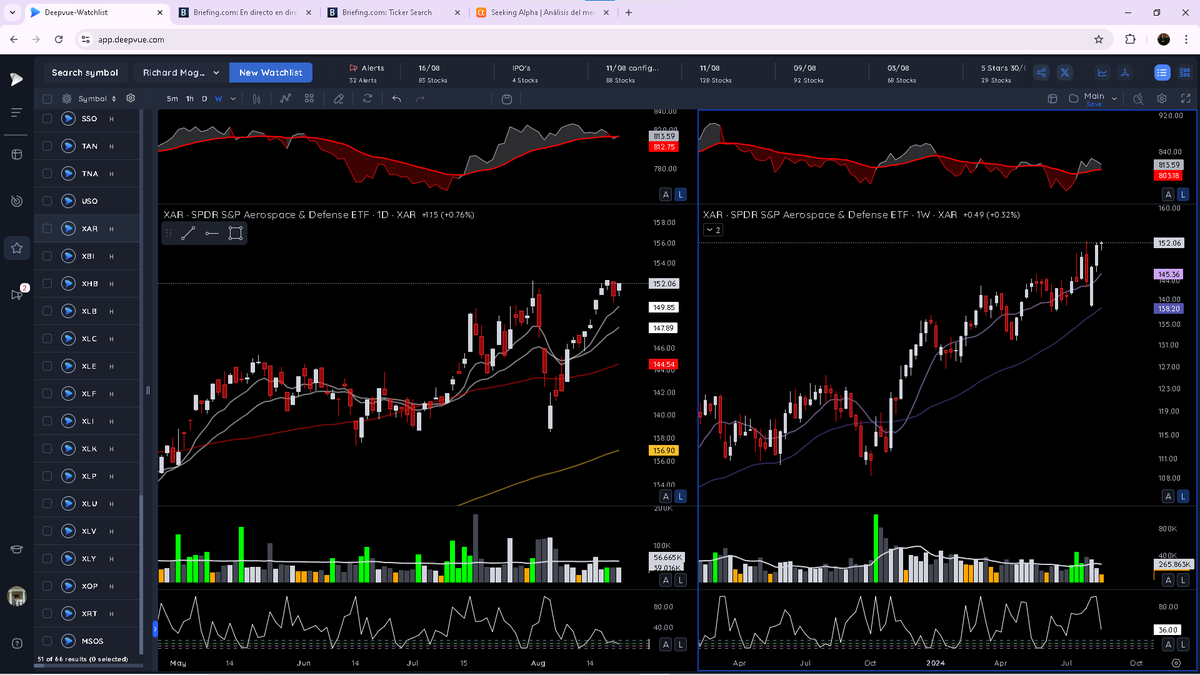The width and height of the screenshot is (1200, 675).
Task: Open the 03/08 watchlist tab
Action: tap(901, 73)
